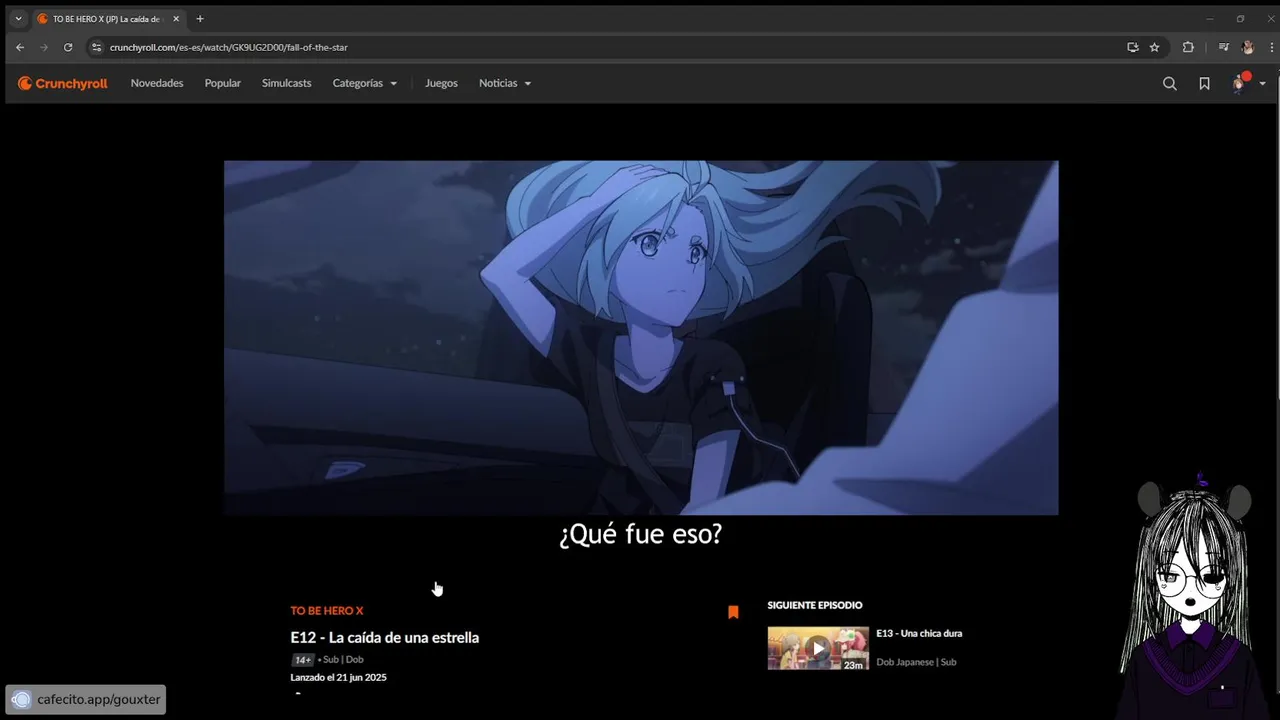Open Chrome three-dot menu

coord(1271,47)
